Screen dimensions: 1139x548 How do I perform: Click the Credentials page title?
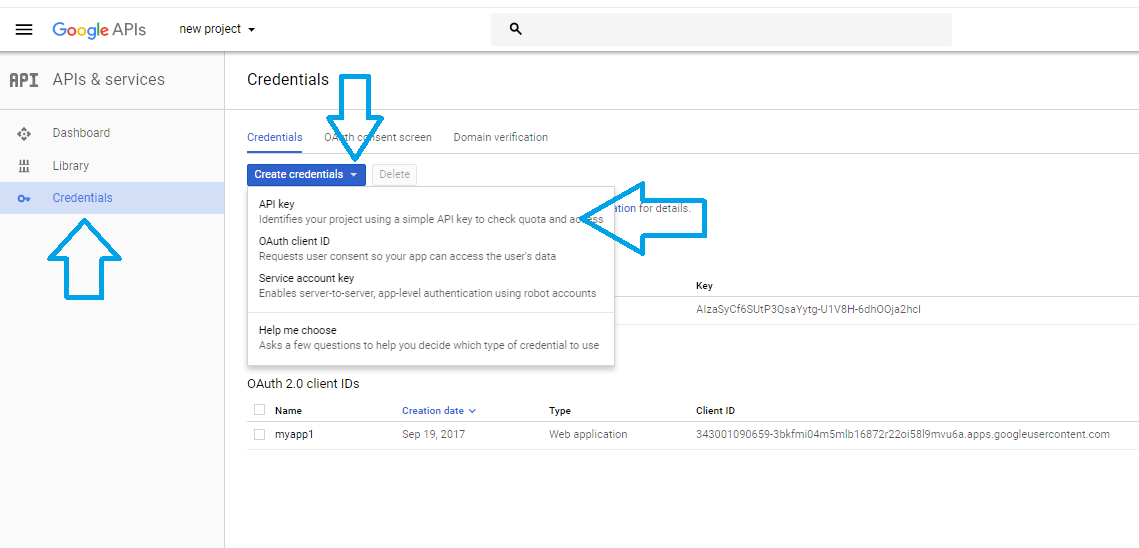tap(288, 80)
